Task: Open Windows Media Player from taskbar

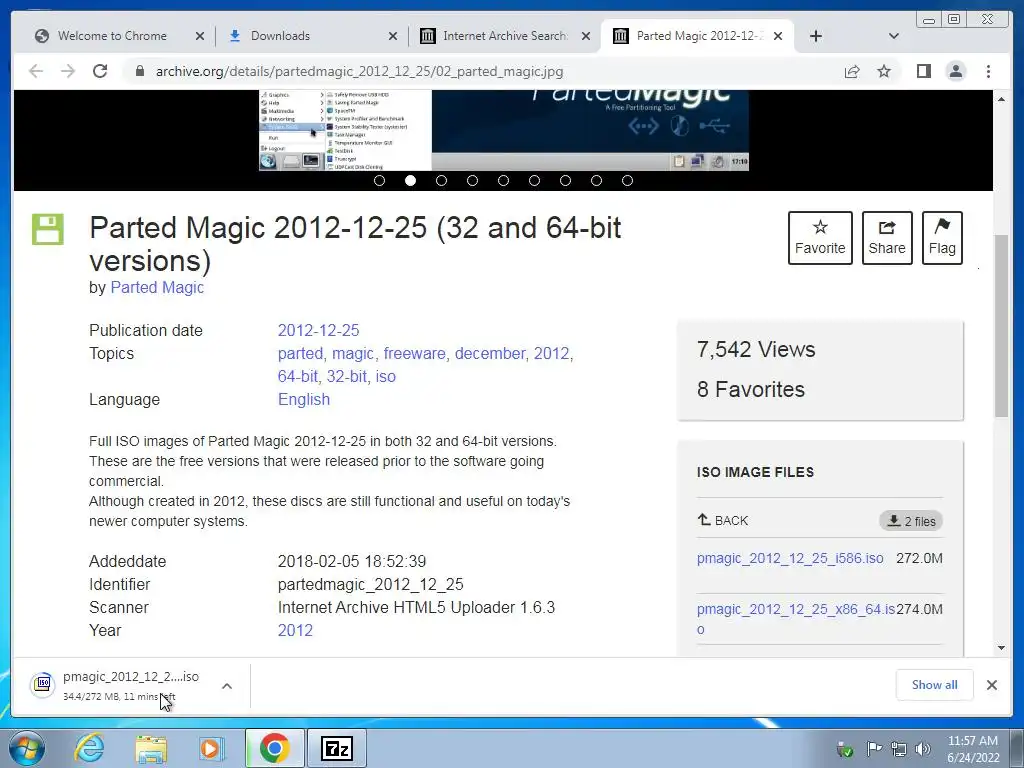Action: click(x=210, y=748)
